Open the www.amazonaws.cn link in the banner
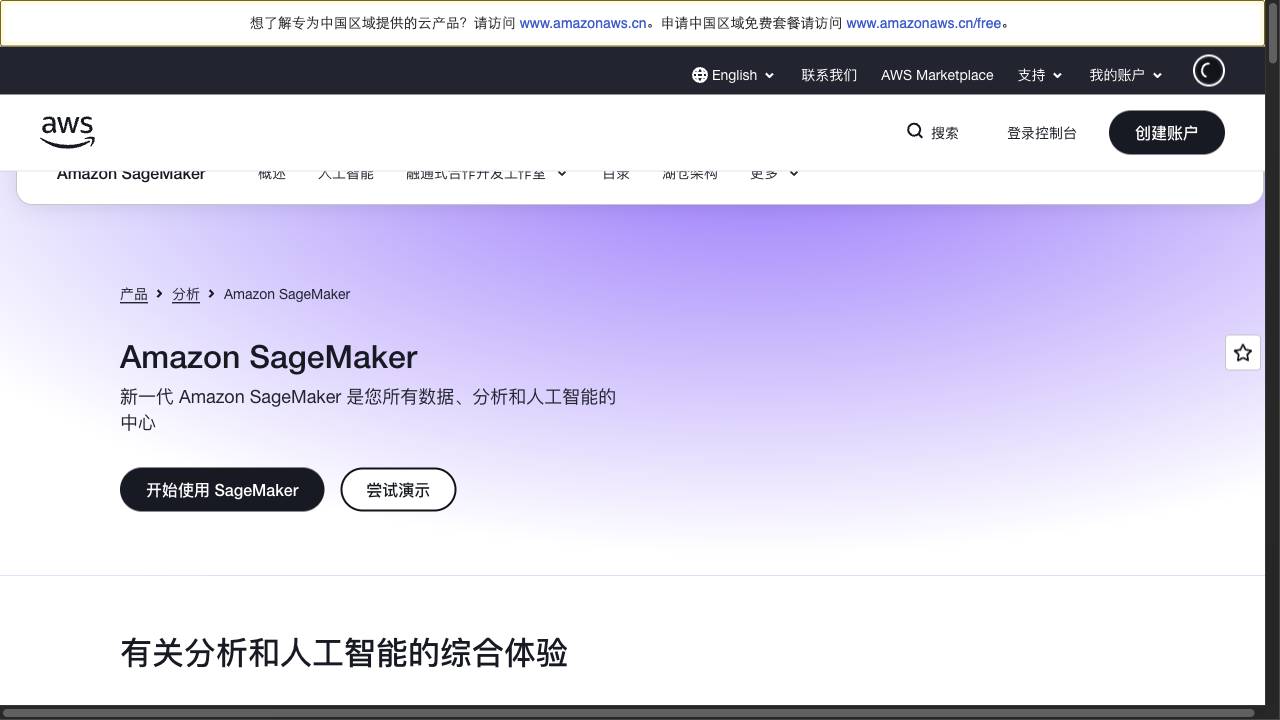This screenshot has width=1280, height=720. [x=583, y=23]
